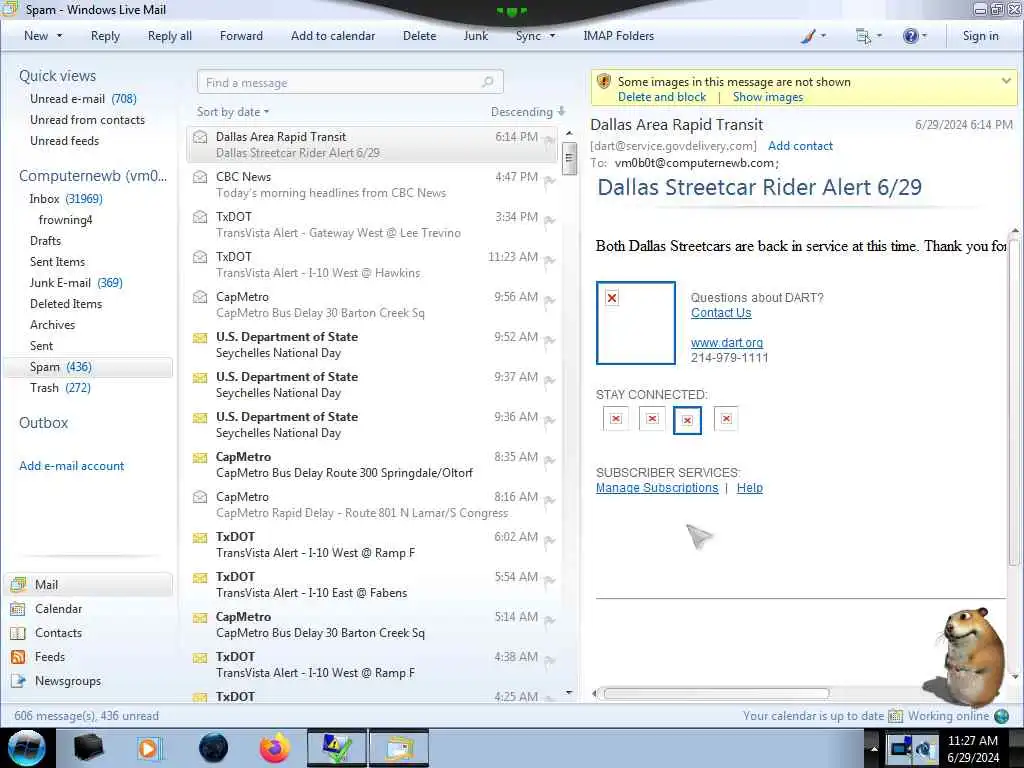
Task: Open the Contact Us link
Action: [721, 313]
